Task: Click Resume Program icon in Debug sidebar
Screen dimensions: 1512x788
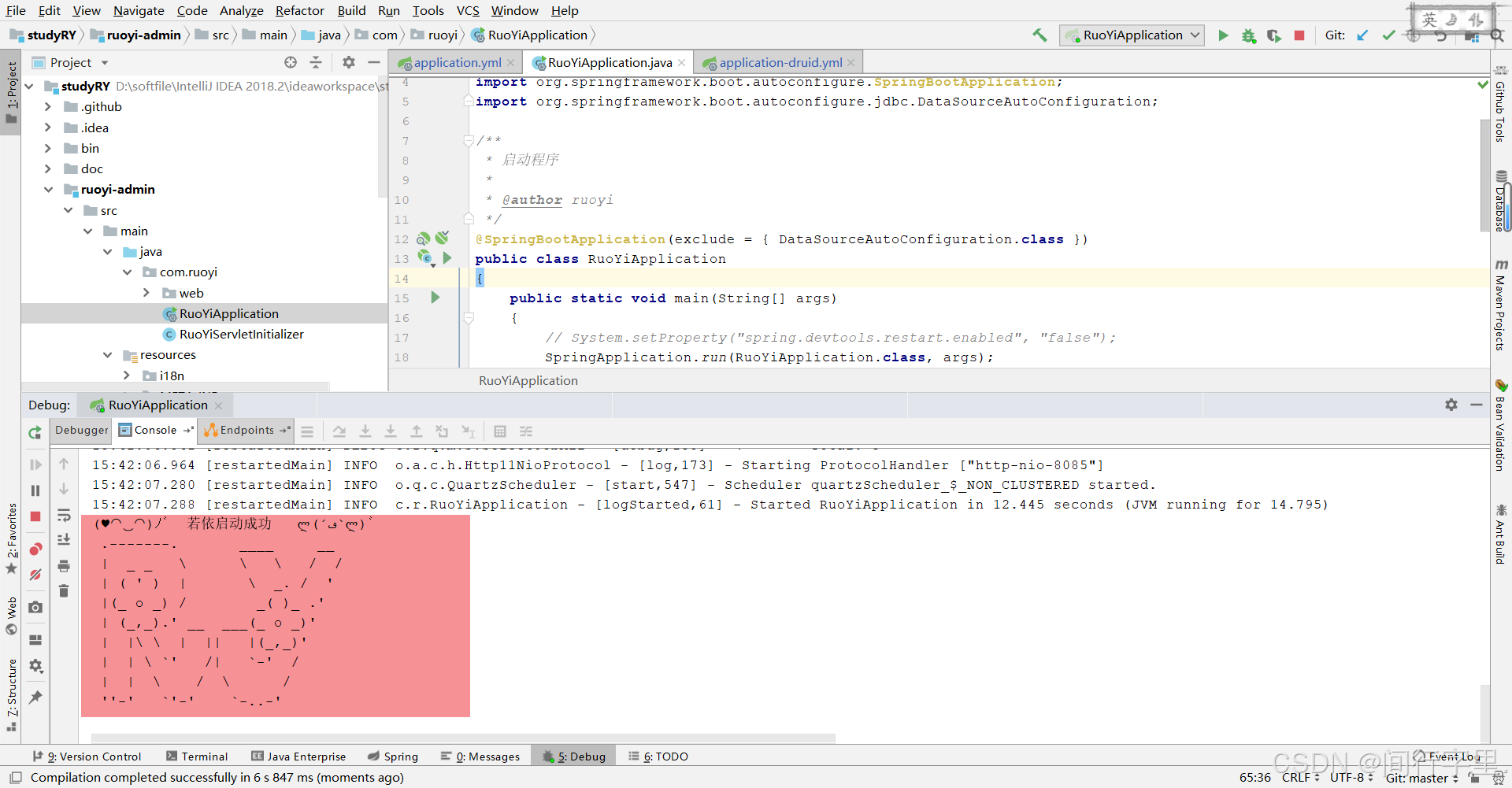Action: pos(35,464)
